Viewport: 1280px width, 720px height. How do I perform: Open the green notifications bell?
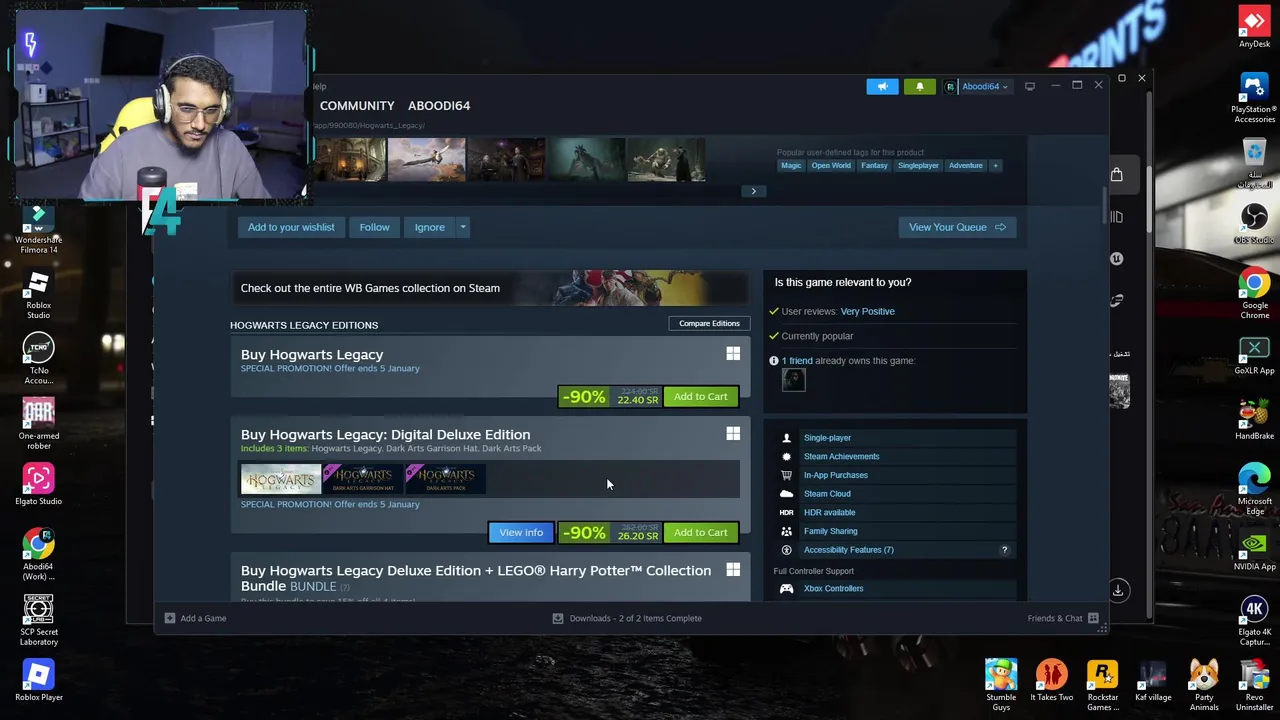click(x=920, y=87)
